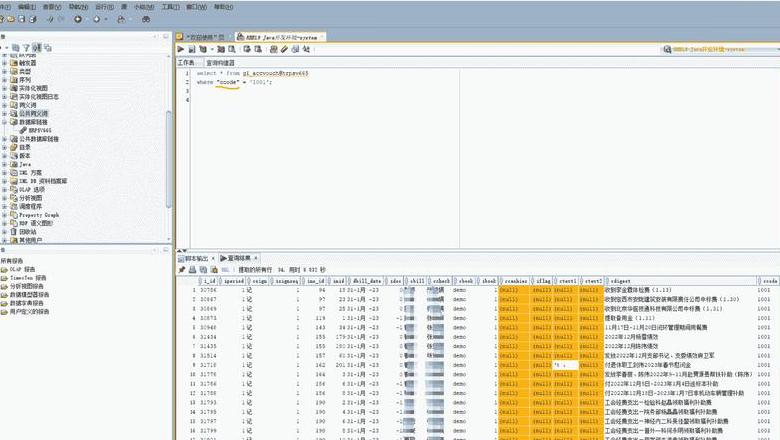Freeze the query result with the pin icon
Image resolution: width=780 pixels, height=440 pixels.
click(x=182, y=269)
